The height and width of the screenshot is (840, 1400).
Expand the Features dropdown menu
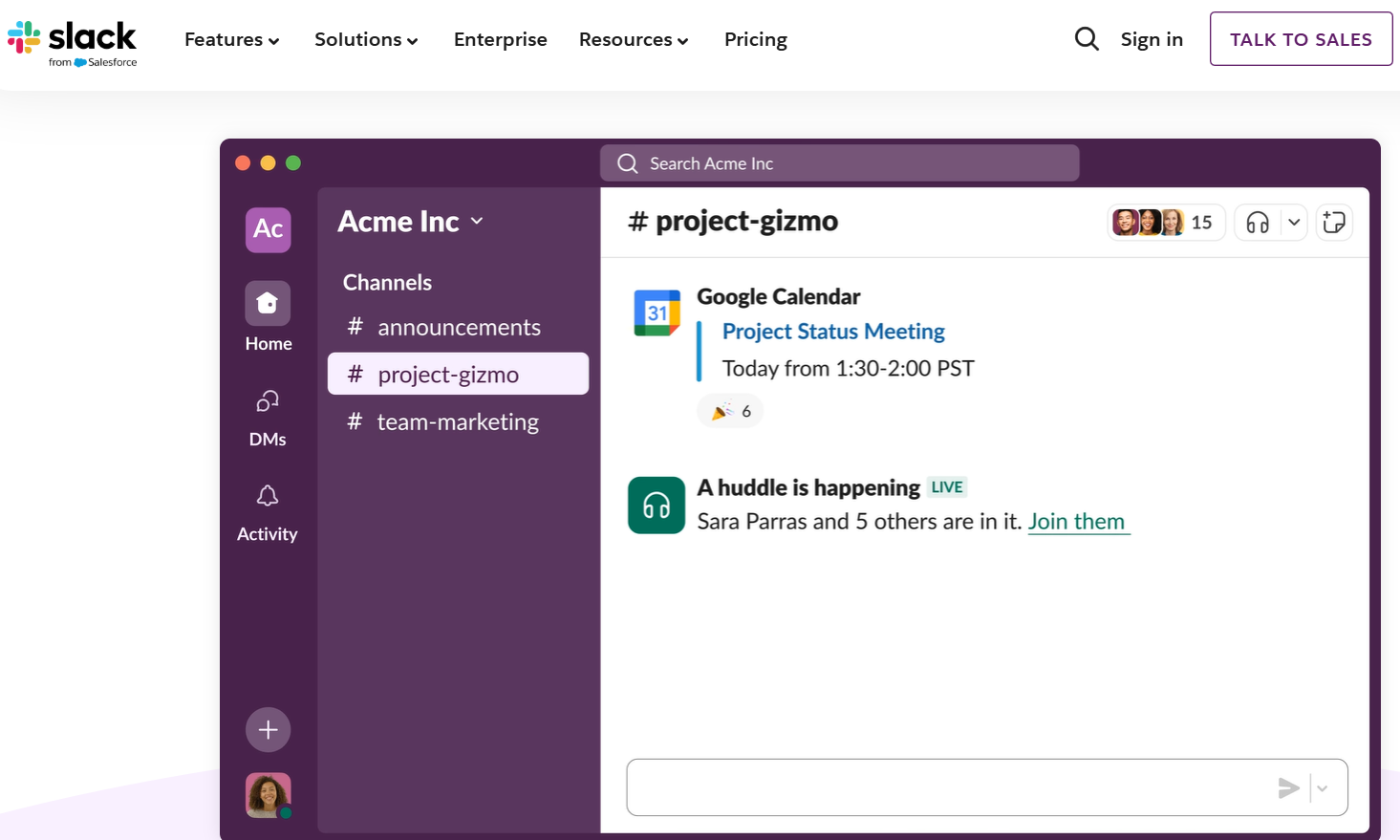tap(232, 39)
